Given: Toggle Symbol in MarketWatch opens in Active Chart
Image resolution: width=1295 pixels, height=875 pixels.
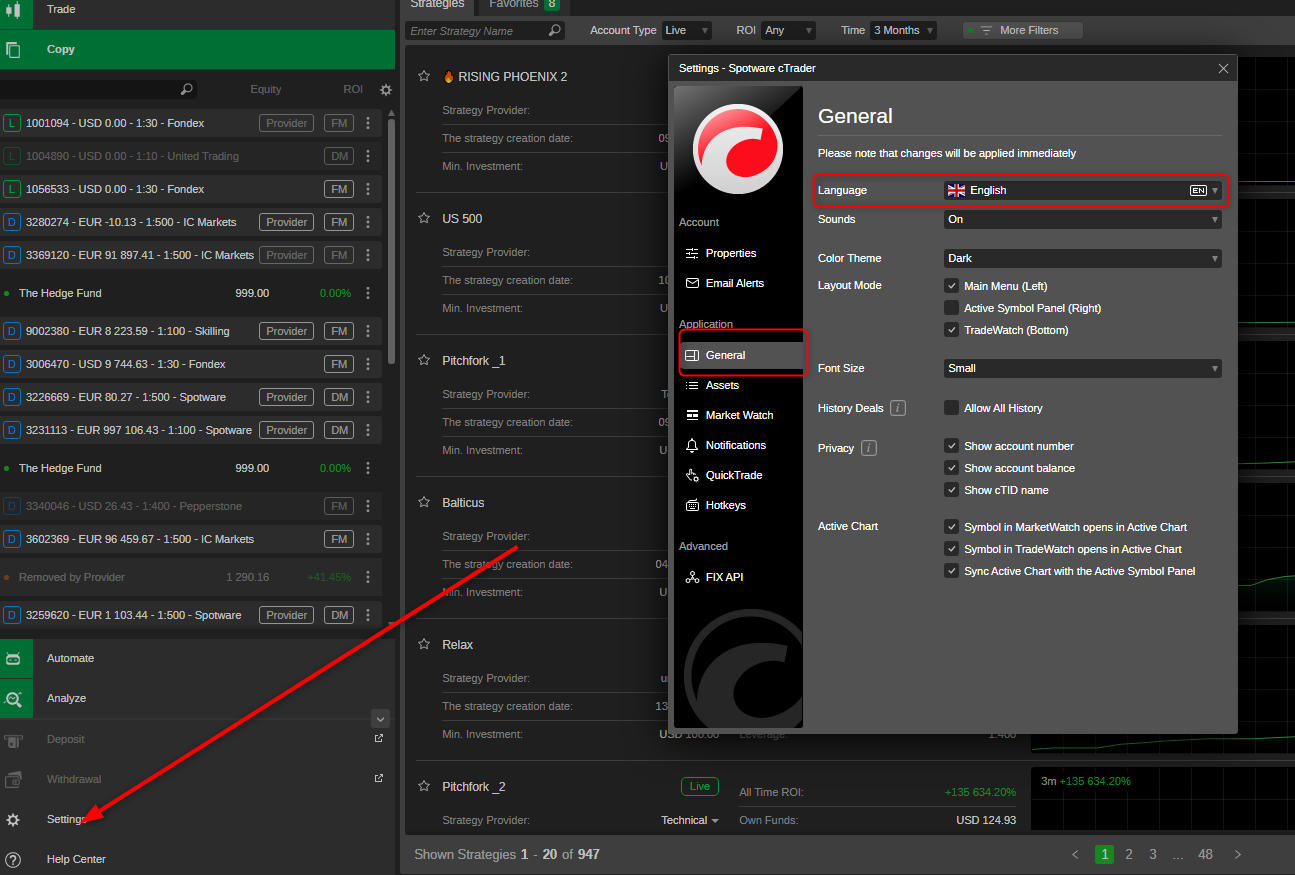Looking at the screenshot, I should point(952,527).
